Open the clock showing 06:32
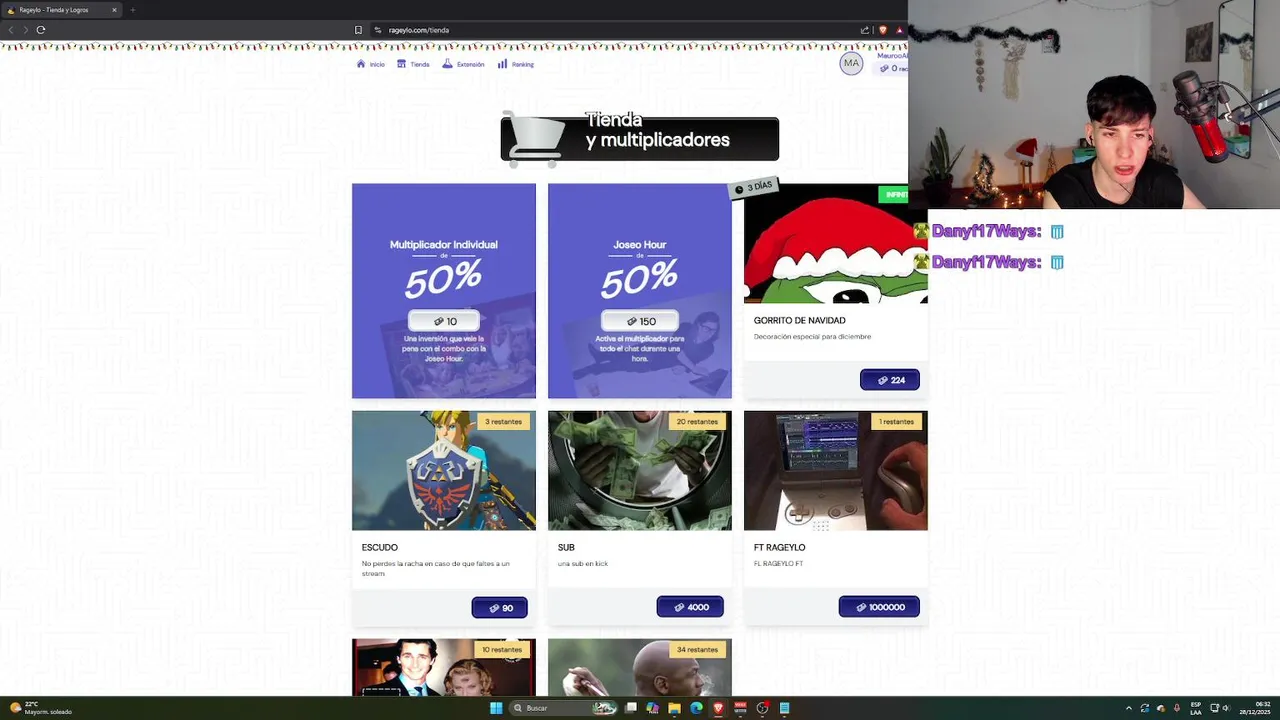Viewport: 1280px width, 720px height. click(x=1254, y=708)
